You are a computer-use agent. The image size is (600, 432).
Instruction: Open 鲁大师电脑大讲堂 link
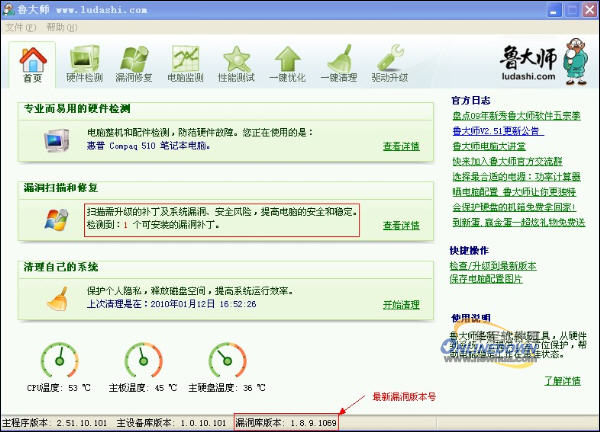click(x=489, y=146)
